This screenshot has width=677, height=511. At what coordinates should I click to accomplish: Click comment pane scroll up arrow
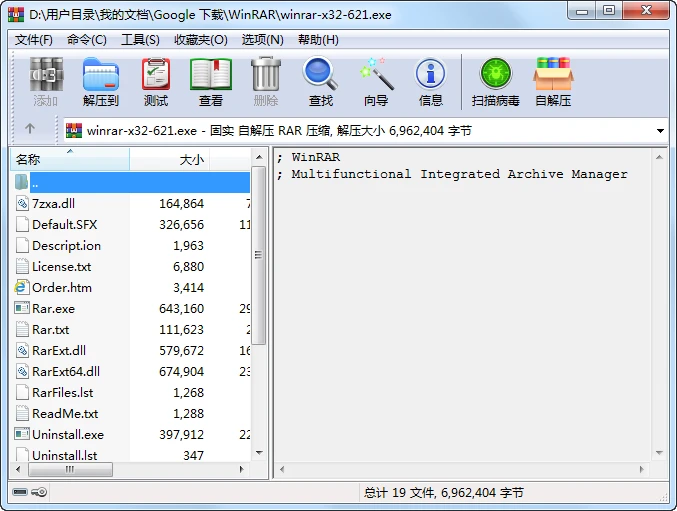[659, 157]
